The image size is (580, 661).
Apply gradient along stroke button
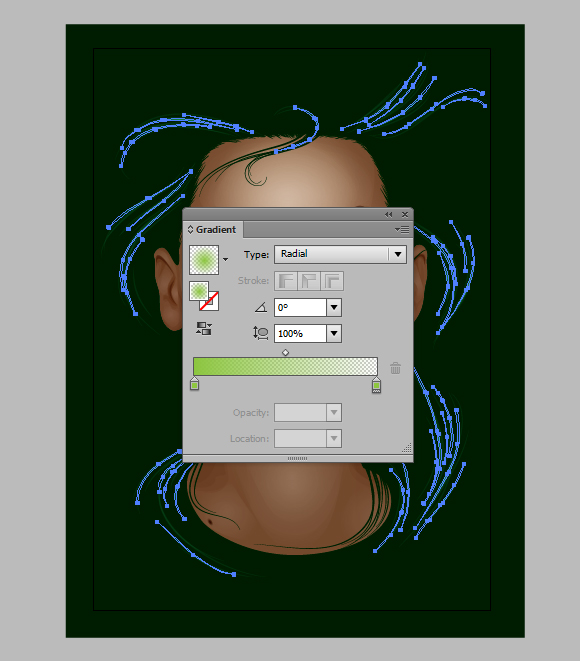pyautogui.click(x=309, y=281)
